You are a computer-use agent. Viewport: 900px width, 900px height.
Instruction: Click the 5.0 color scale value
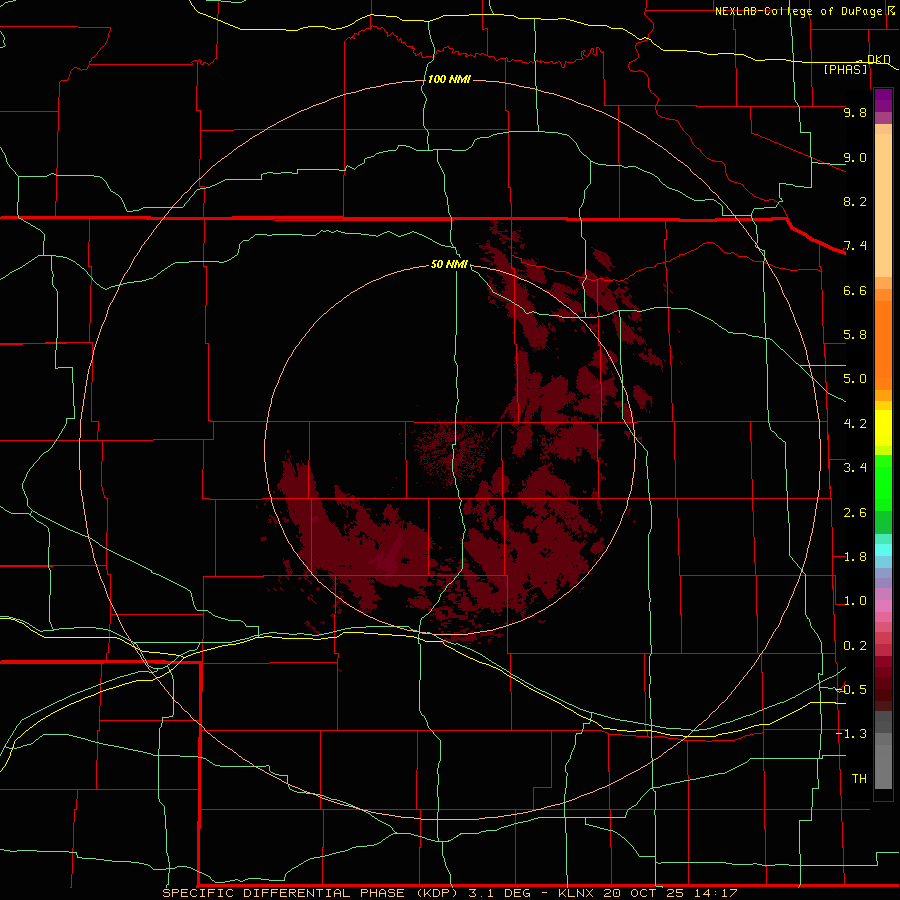click(x=855, y=379)
